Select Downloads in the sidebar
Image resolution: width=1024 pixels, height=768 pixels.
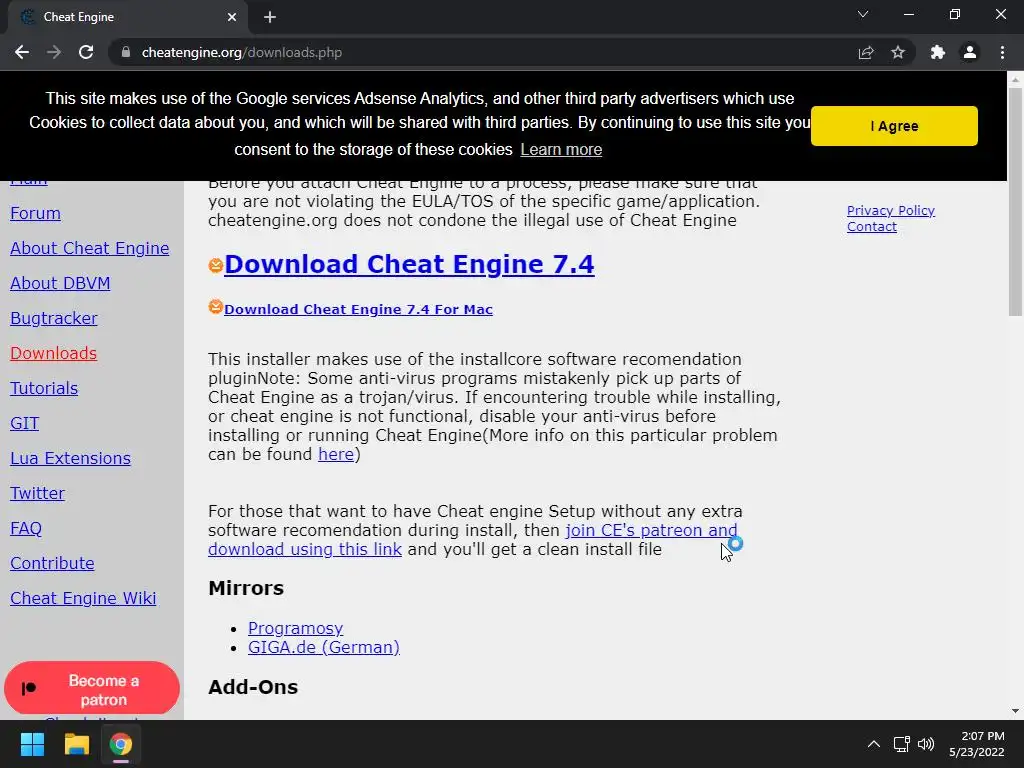pos(54,353)
